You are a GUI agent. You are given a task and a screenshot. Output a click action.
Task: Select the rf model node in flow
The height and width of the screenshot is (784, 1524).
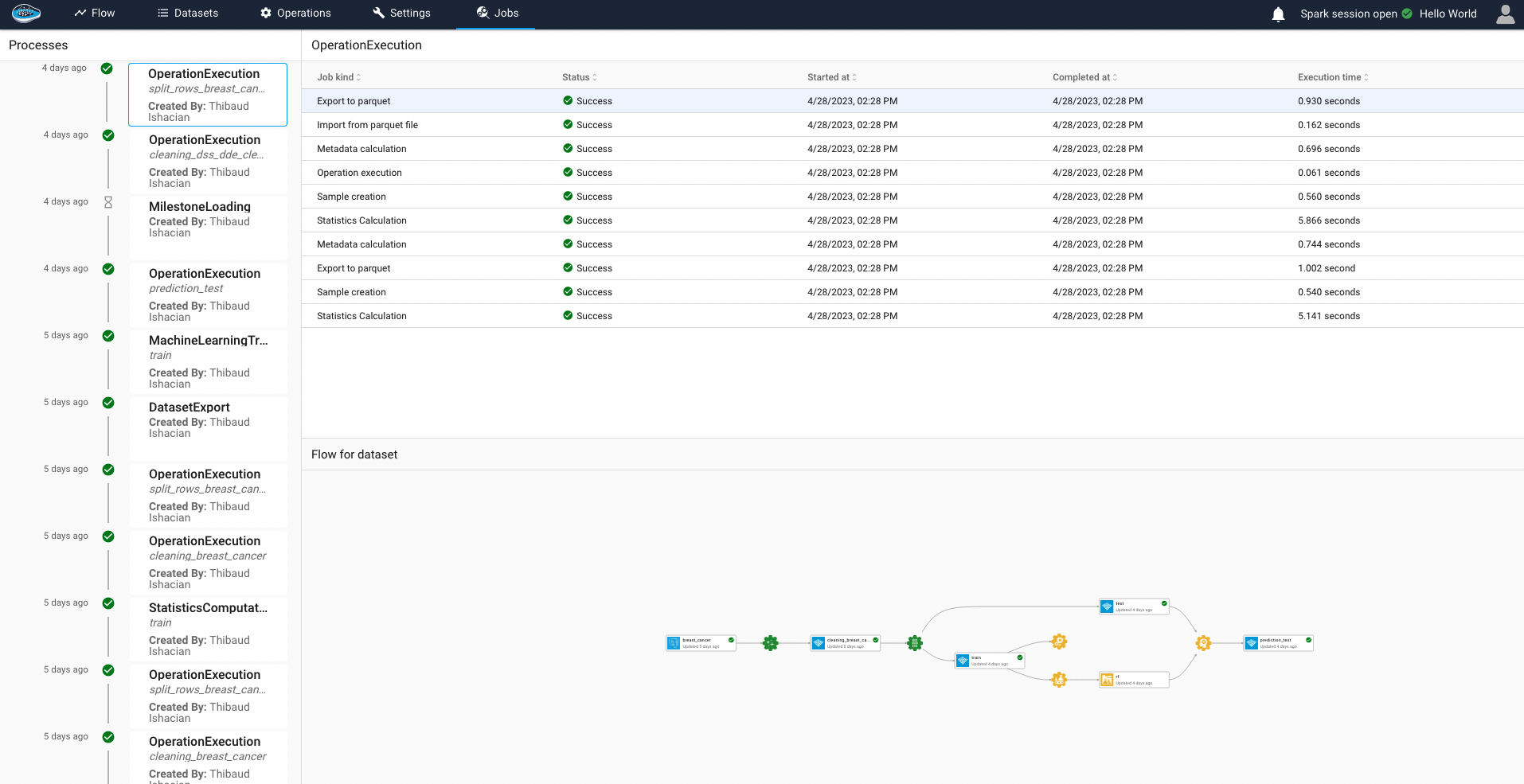1134,680
